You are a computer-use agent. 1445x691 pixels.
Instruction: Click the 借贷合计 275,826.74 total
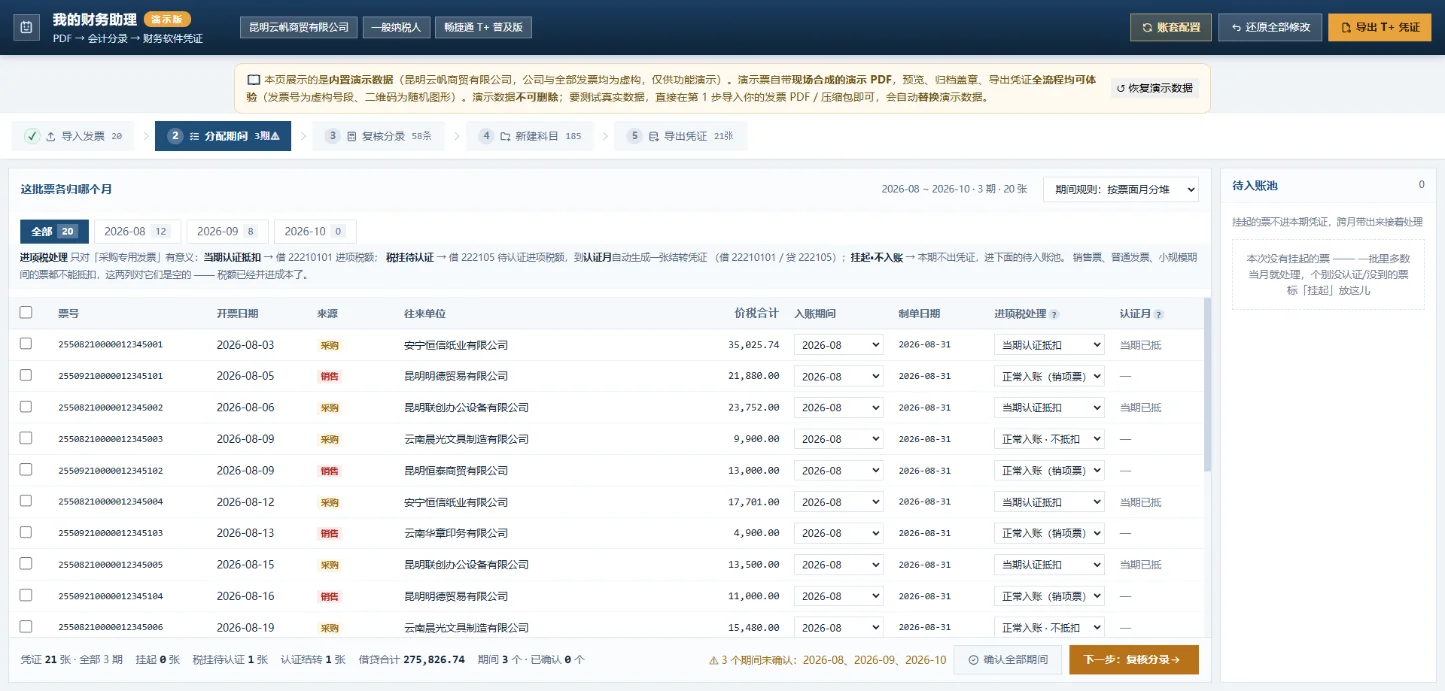tap(412, 660)
